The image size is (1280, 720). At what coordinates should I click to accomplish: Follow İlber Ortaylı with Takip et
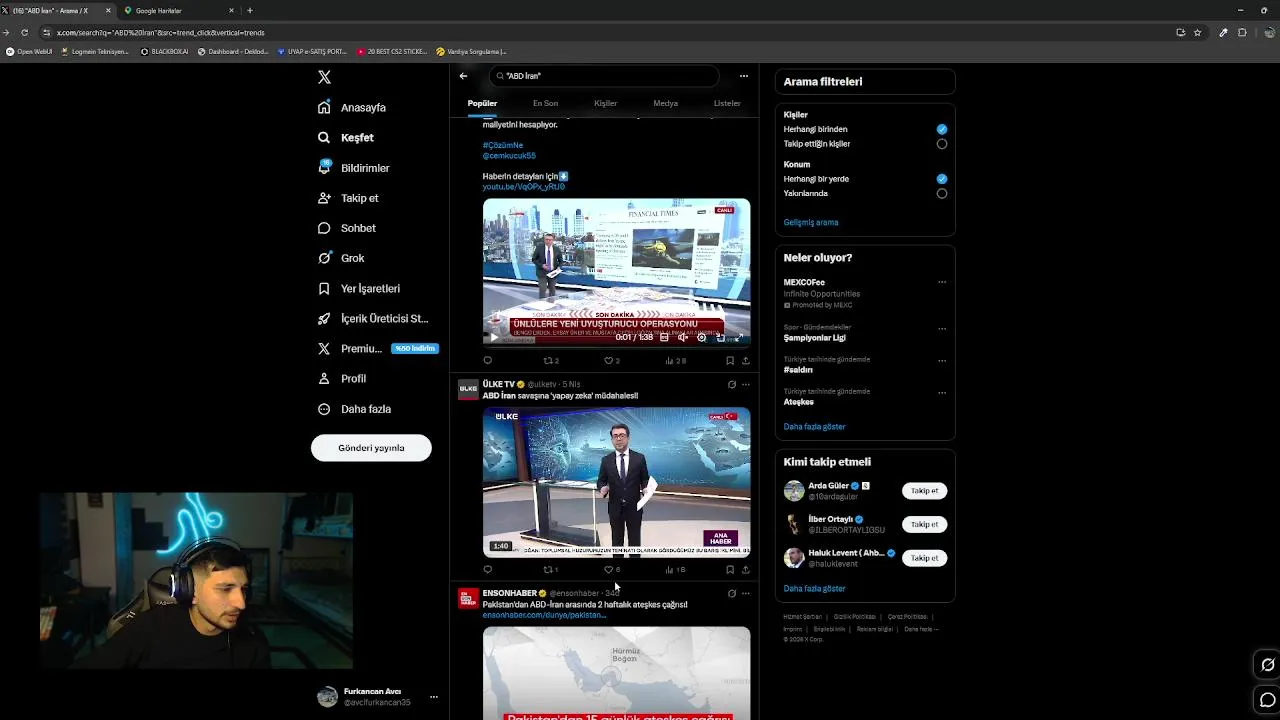tap(924, 524)
